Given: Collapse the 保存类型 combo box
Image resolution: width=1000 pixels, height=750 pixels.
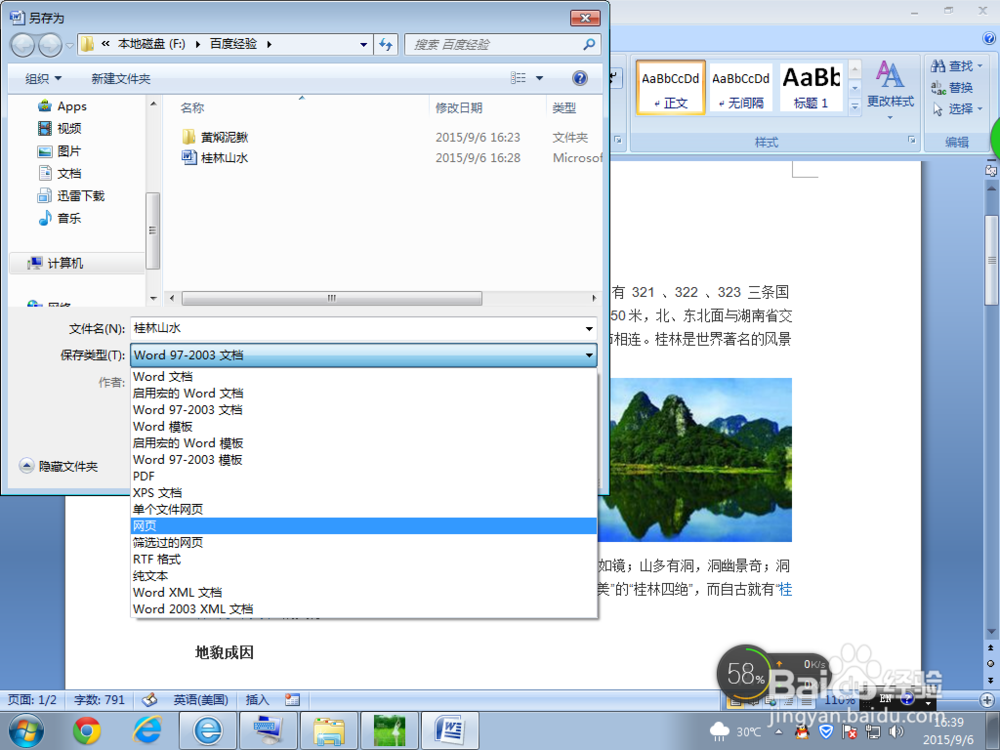Looking at the screenshot, I should pyautogui.click(x=589, y=355).
